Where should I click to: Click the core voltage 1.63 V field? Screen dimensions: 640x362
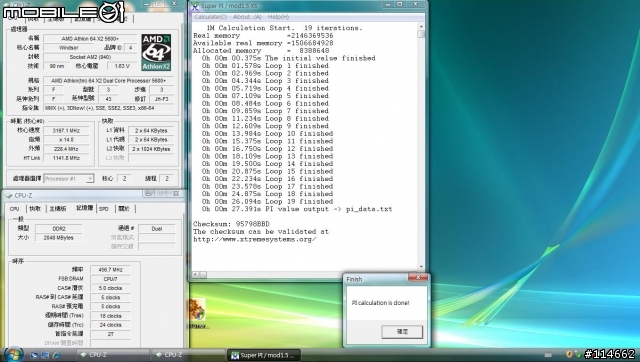click(x=122, y=66)
